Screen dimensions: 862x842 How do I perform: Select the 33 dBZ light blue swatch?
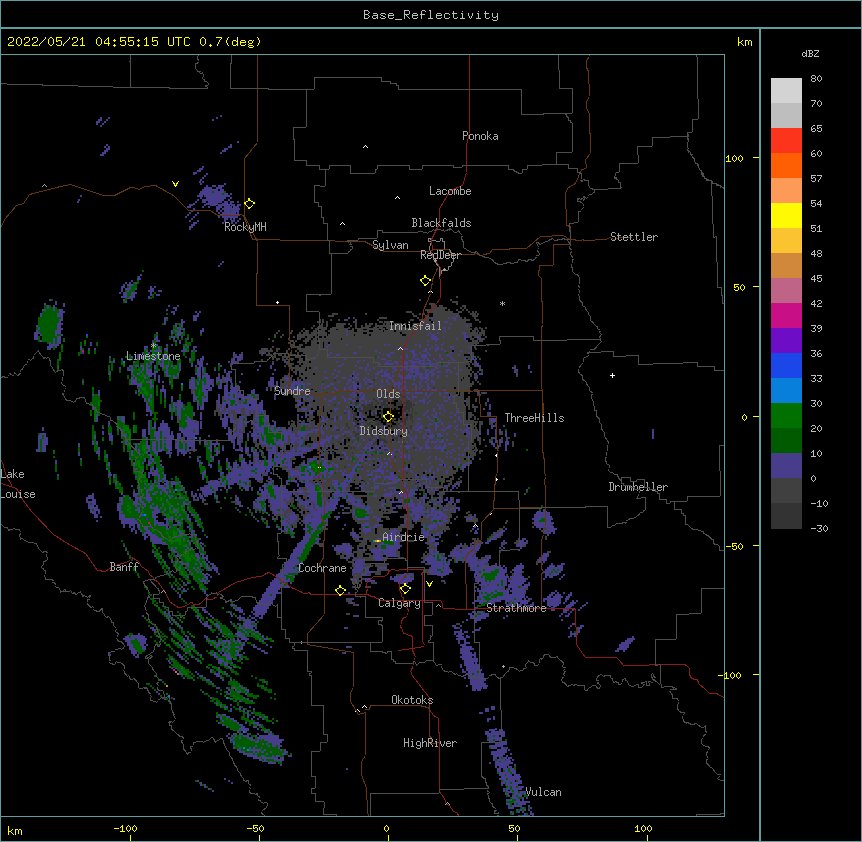tap(786, 390)
